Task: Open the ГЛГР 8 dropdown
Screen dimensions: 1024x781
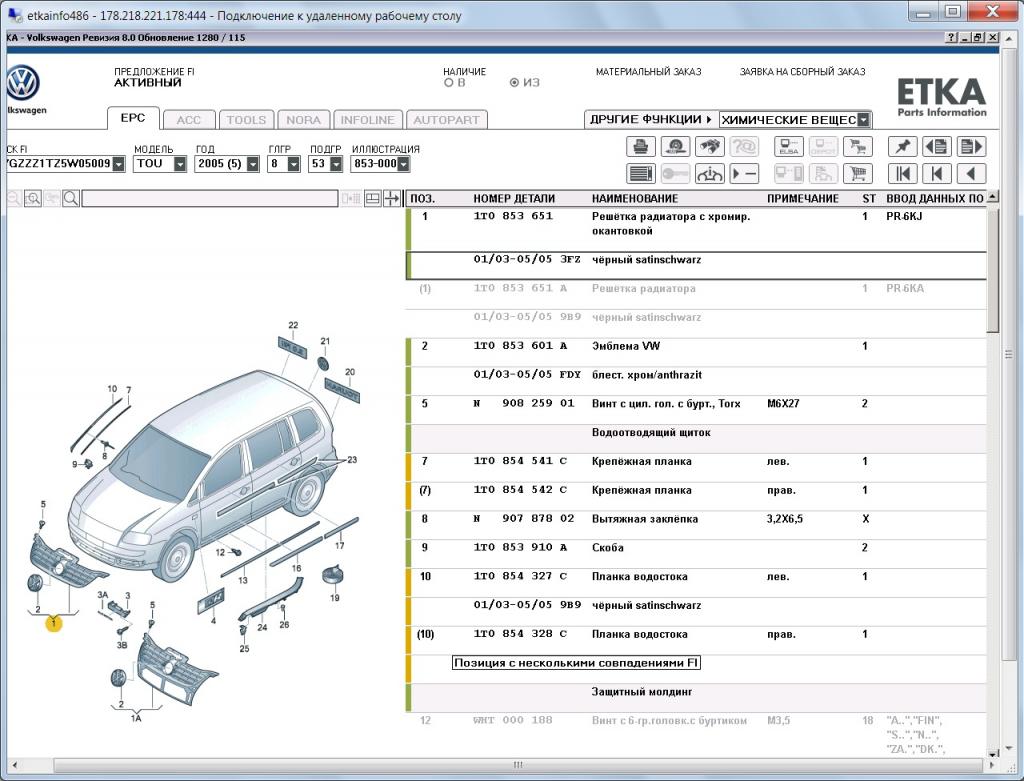Action: (x=293, y=164)
